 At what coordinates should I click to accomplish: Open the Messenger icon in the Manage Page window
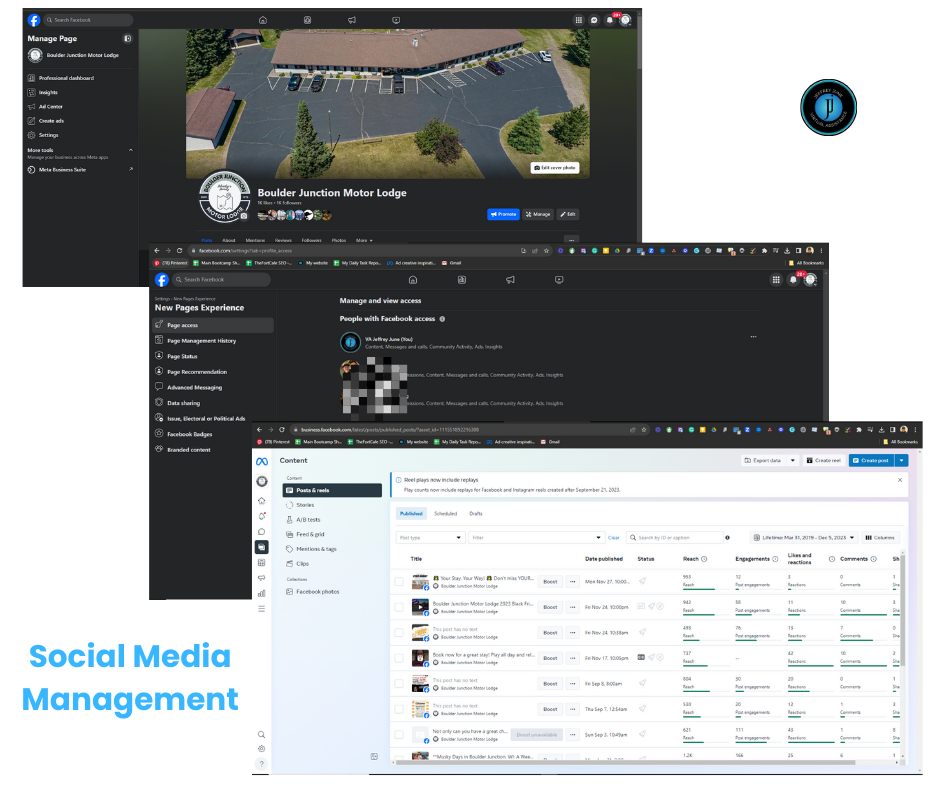click(x=594, y=20)
